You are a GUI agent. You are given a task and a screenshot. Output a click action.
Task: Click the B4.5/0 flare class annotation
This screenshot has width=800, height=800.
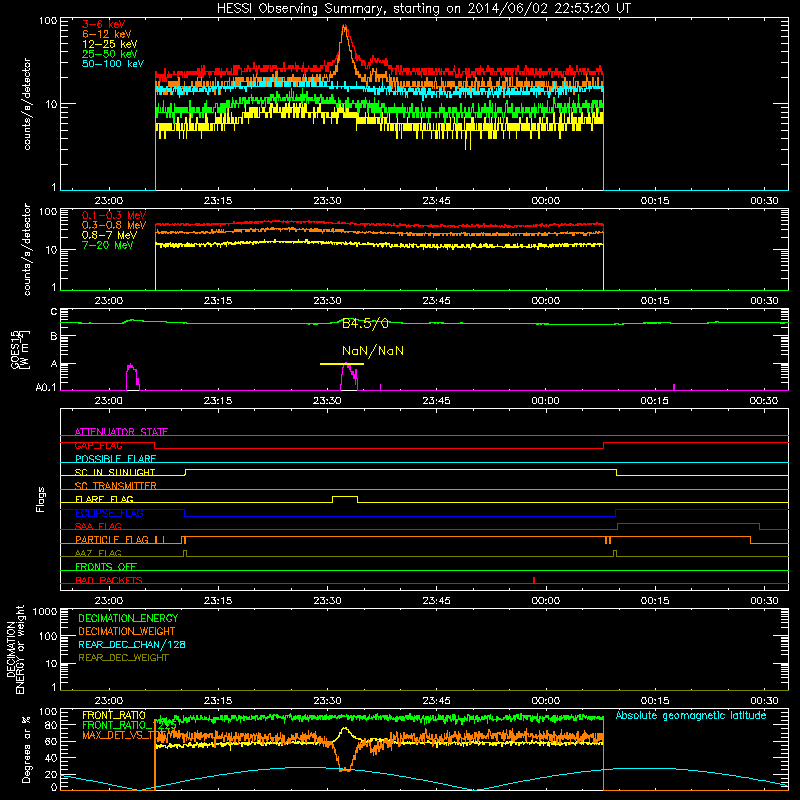point(365,323)
